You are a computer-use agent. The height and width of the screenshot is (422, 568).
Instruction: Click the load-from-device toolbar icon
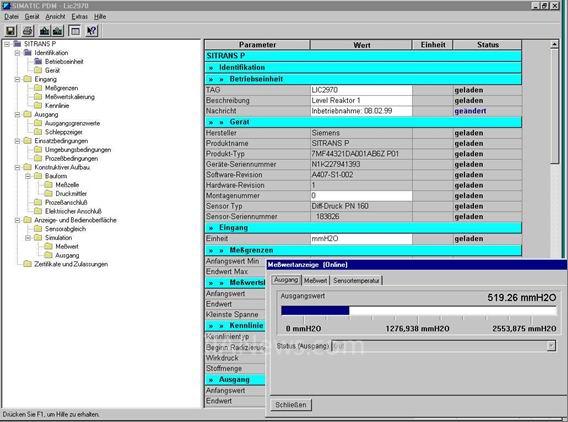pos(58,31)
